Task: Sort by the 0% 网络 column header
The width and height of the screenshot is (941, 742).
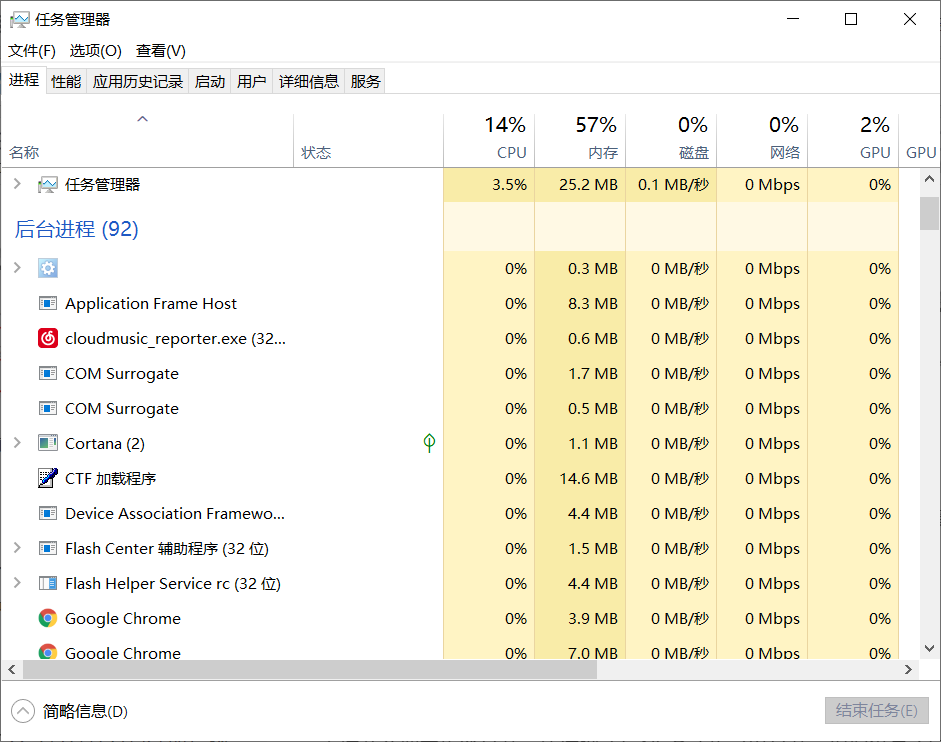Action: [762, 139]
